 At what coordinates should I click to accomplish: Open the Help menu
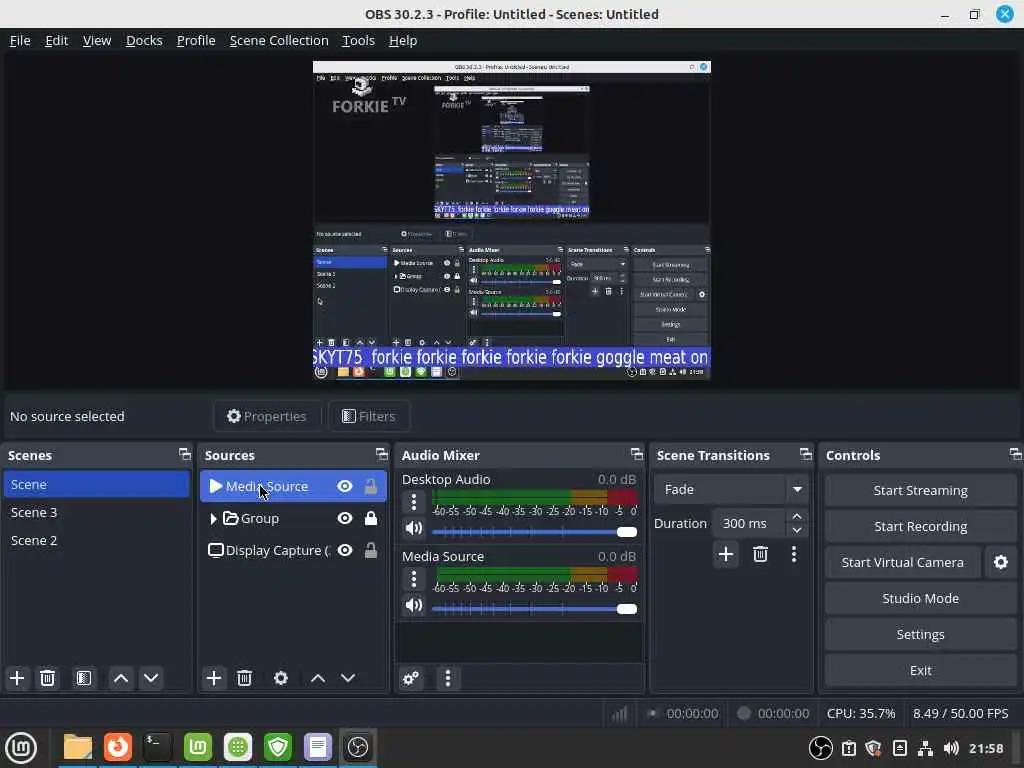[403, 40]
